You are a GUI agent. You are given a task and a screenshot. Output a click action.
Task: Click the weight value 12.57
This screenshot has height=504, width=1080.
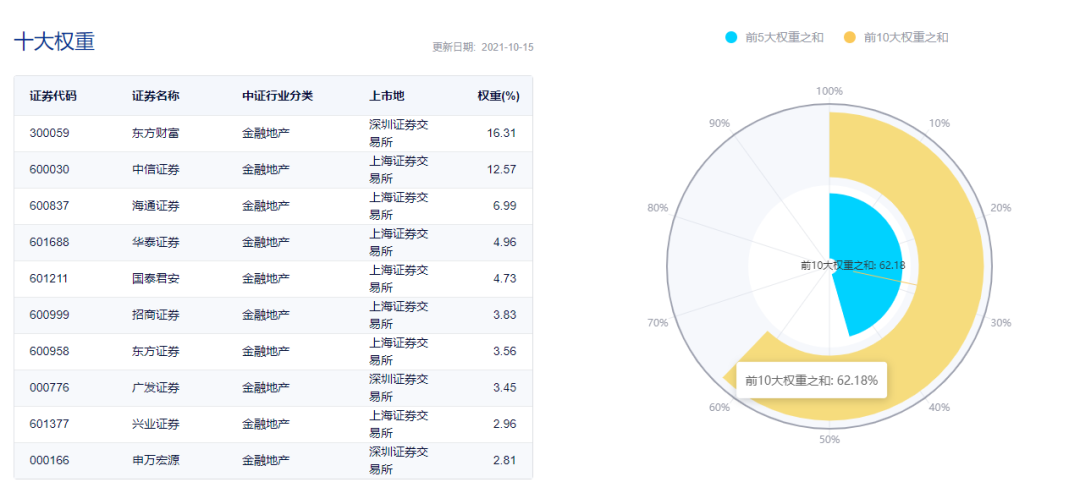coord(501,169)
